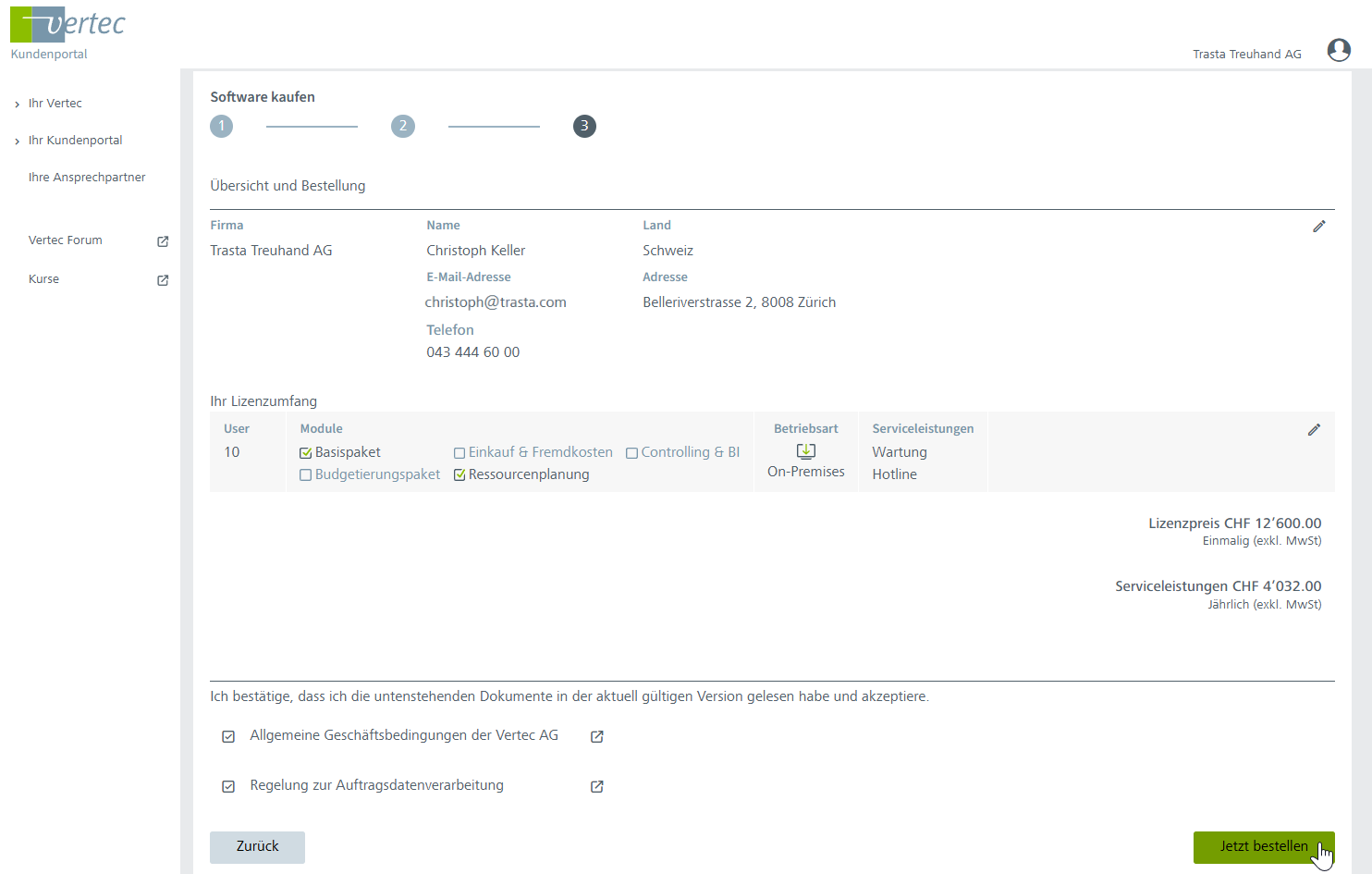Edit license scope pencil icon
The image size is (1372, 874).
coord(1313,430)
